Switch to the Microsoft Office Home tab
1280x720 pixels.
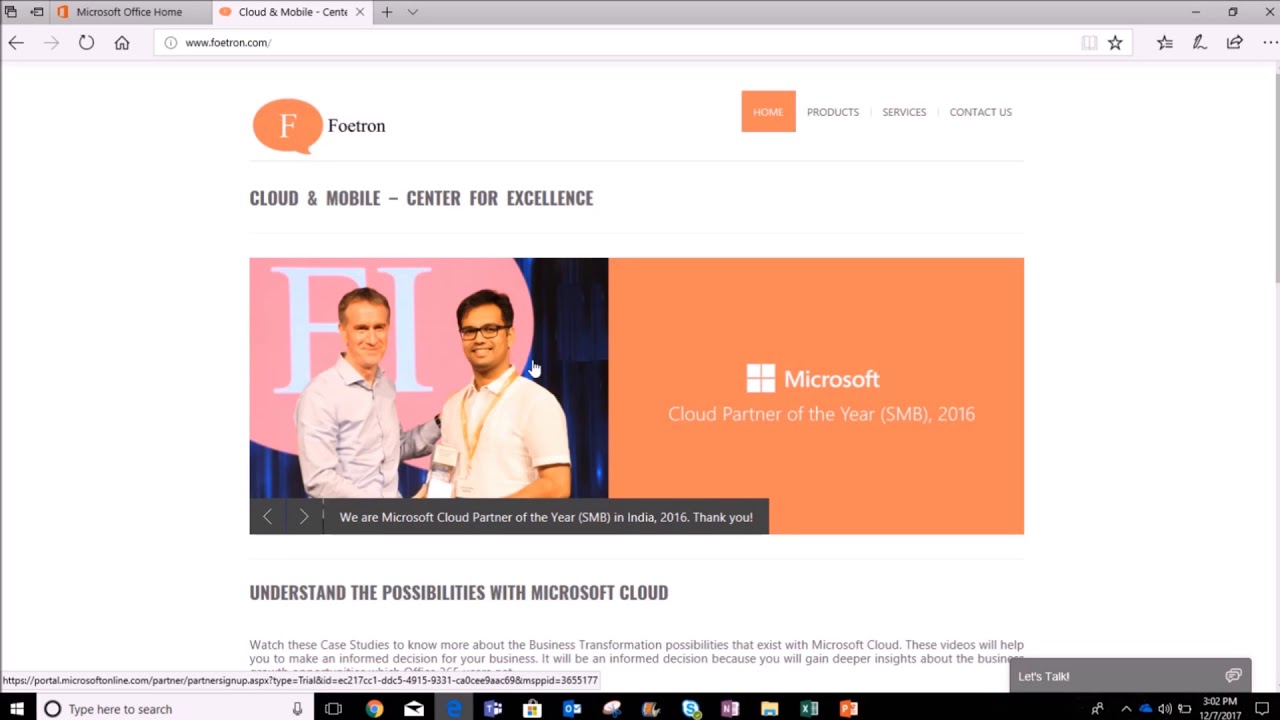coord(130,12)
